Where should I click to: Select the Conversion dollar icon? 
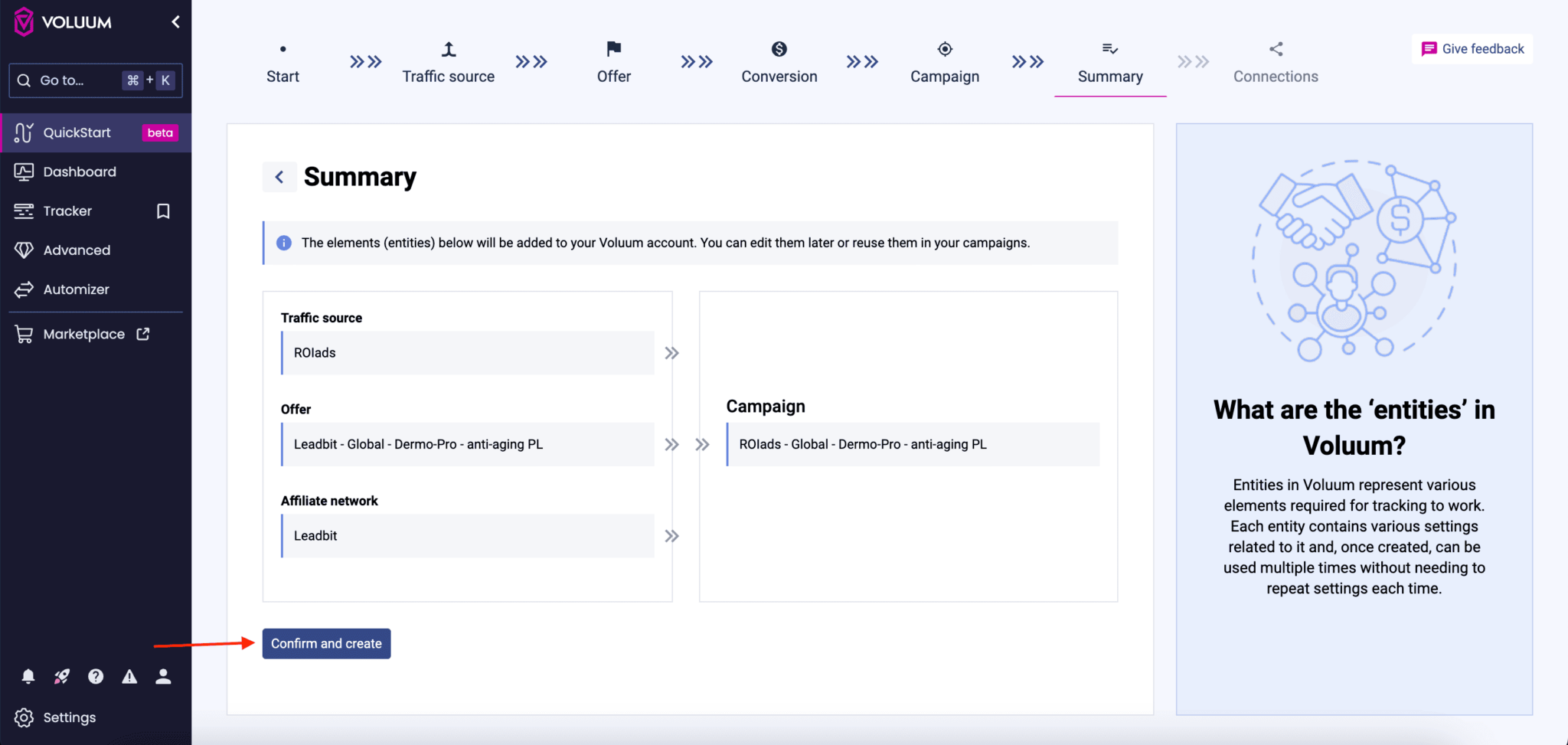click(x=779, y=48)
